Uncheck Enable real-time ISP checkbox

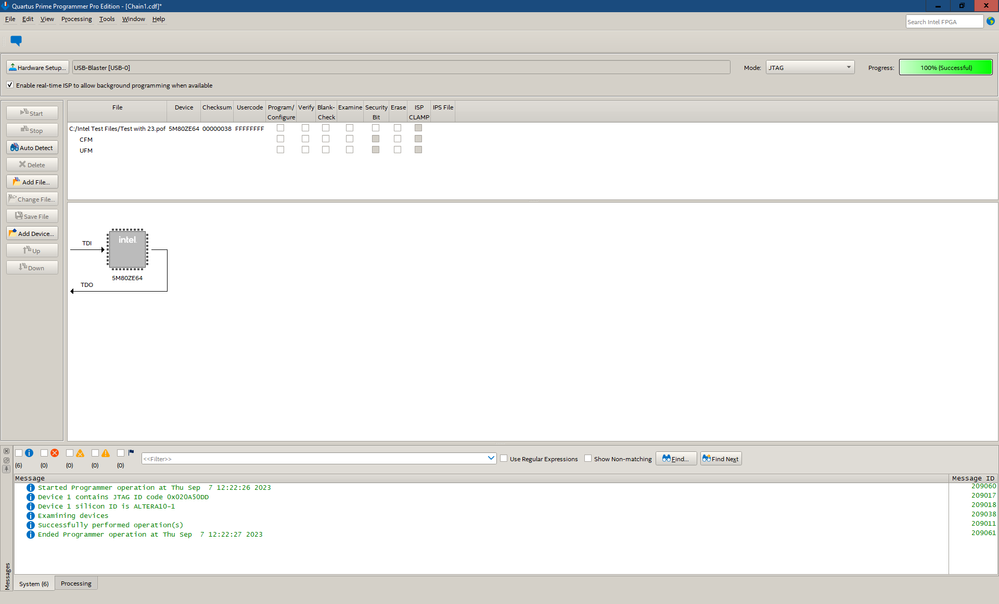click(x=10, y=86)
